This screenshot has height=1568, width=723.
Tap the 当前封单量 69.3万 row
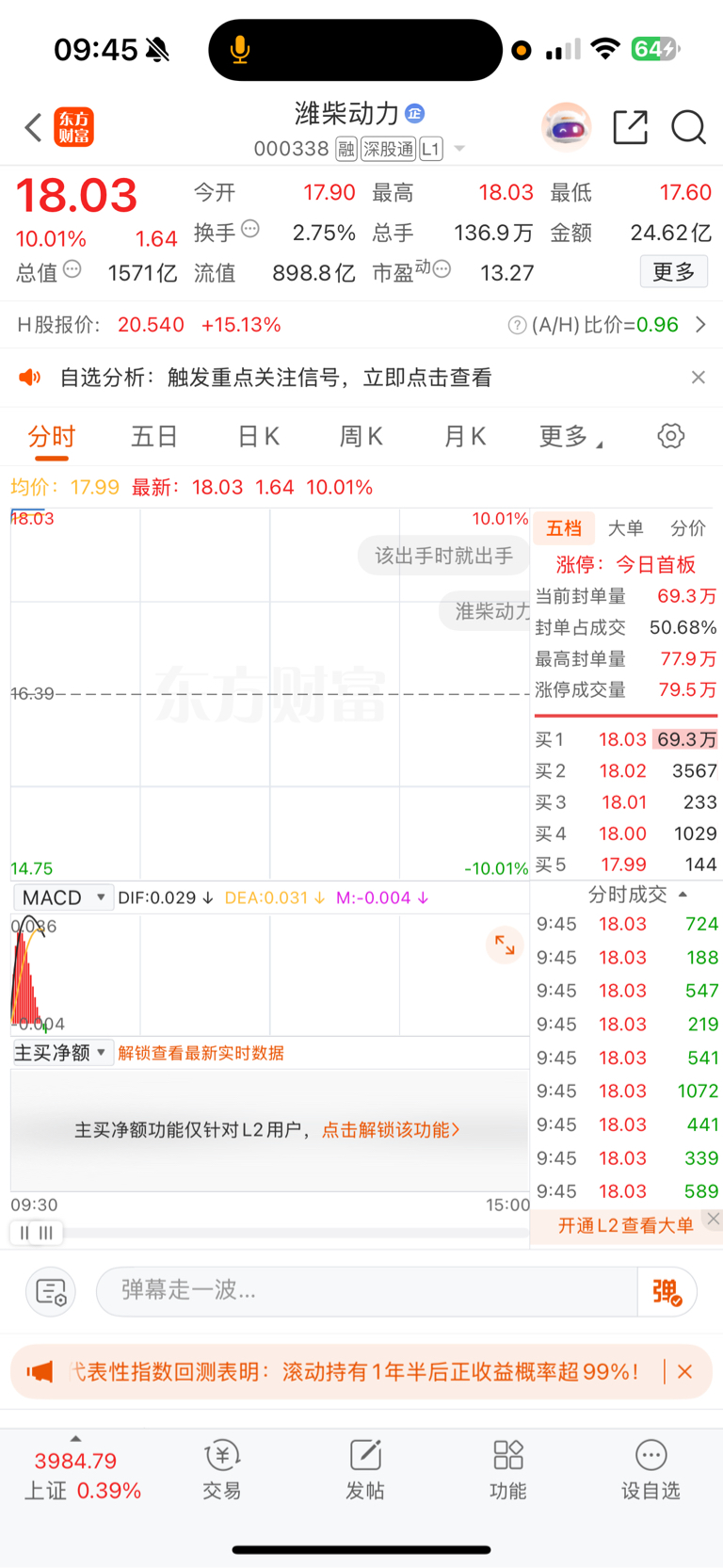click(x=626, y=596)
